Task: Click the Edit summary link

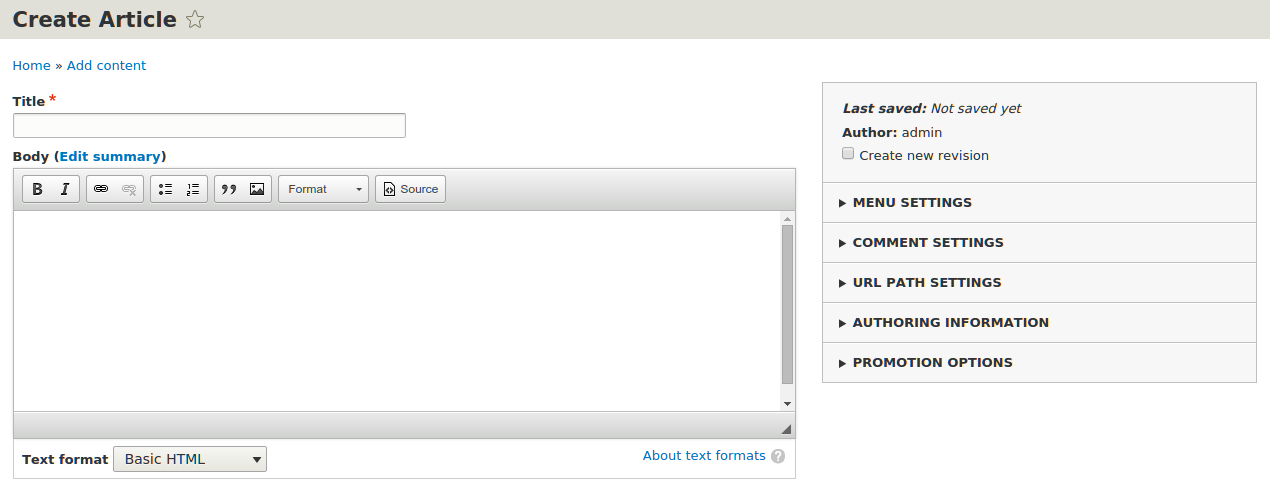Action: (110, 157)
